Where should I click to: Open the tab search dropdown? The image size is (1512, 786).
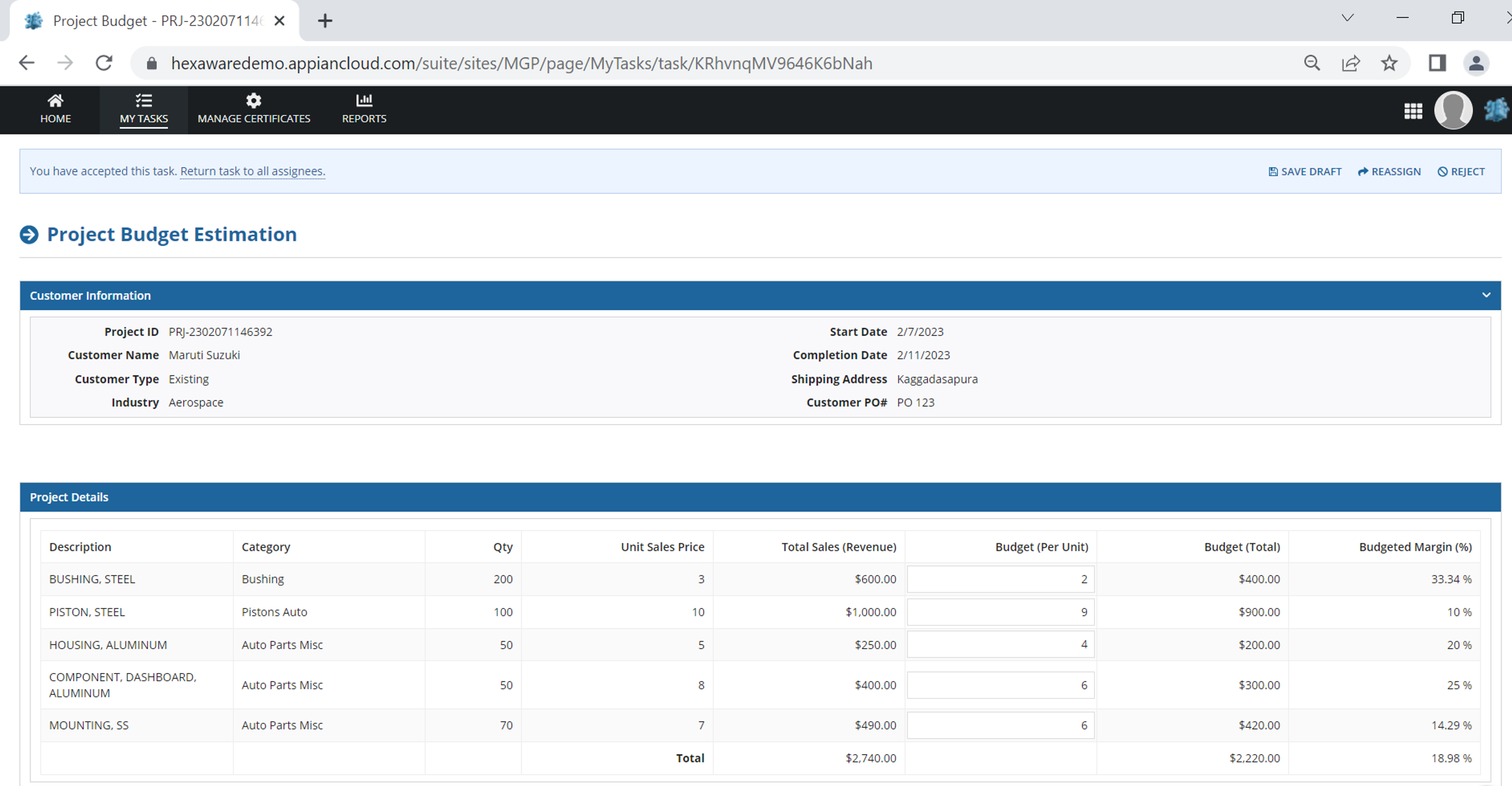coord(1348,18)
